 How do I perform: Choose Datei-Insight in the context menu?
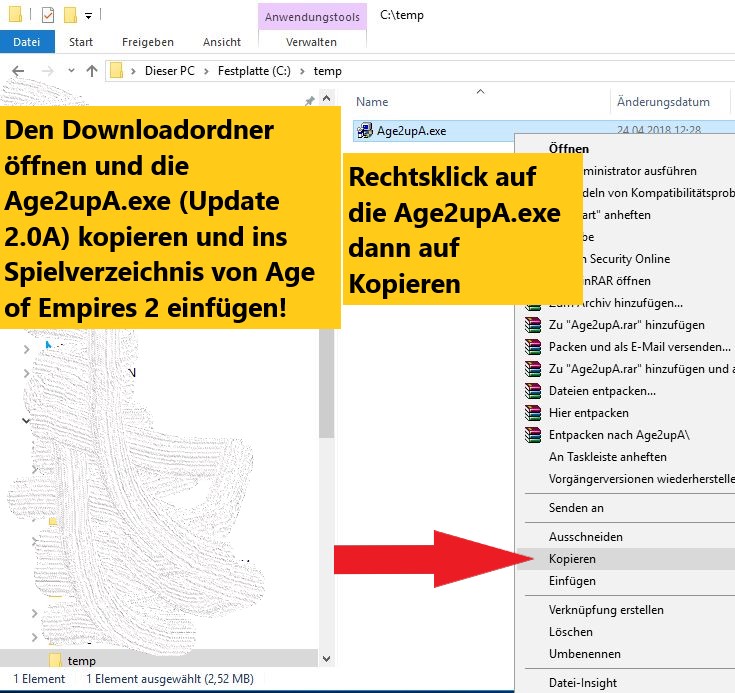pyautogui.click(x=583, y=683)
